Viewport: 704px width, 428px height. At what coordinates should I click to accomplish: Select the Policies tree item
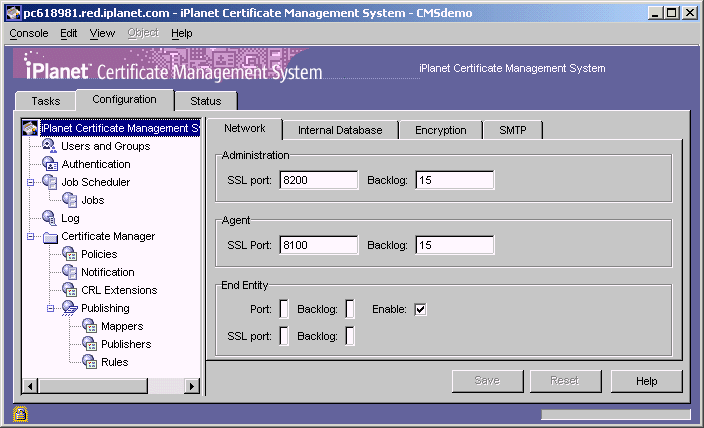[x=99, y=254]
